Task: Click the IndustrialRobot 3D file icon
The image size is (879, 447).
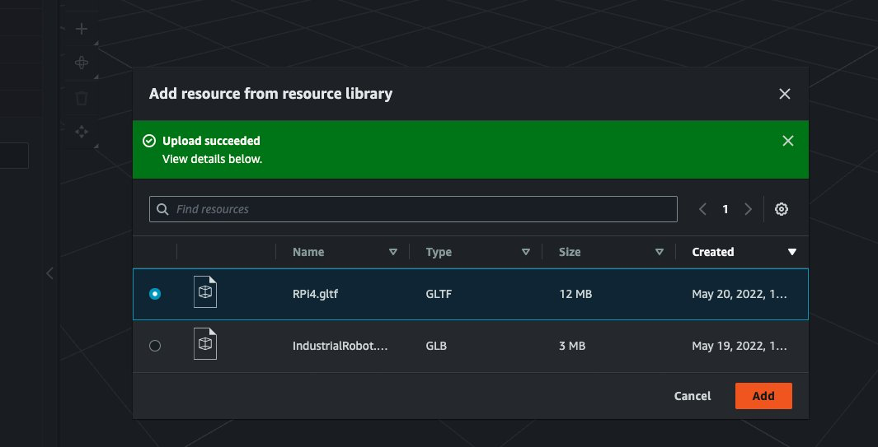Action: 205,345
